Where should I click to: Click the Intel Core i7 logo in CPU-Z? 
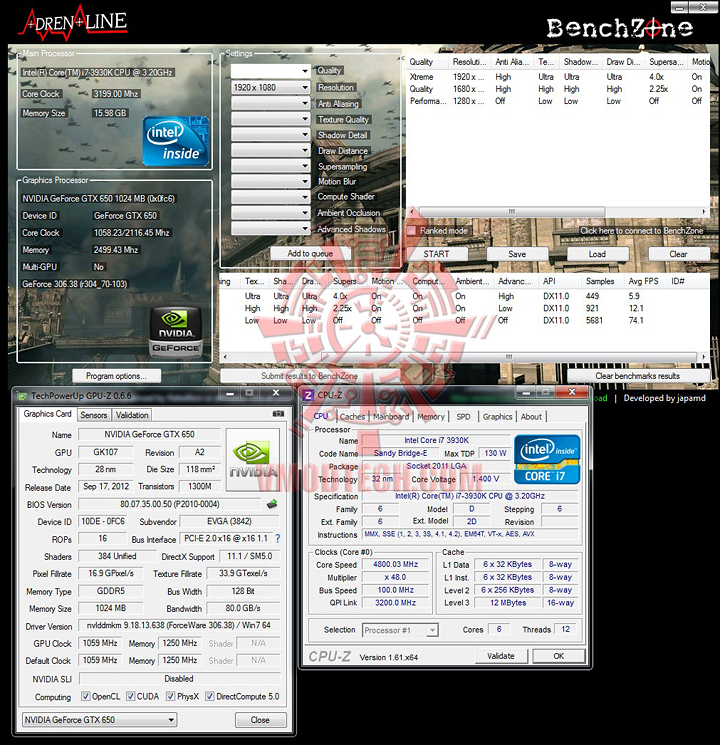tap(547, 459)
